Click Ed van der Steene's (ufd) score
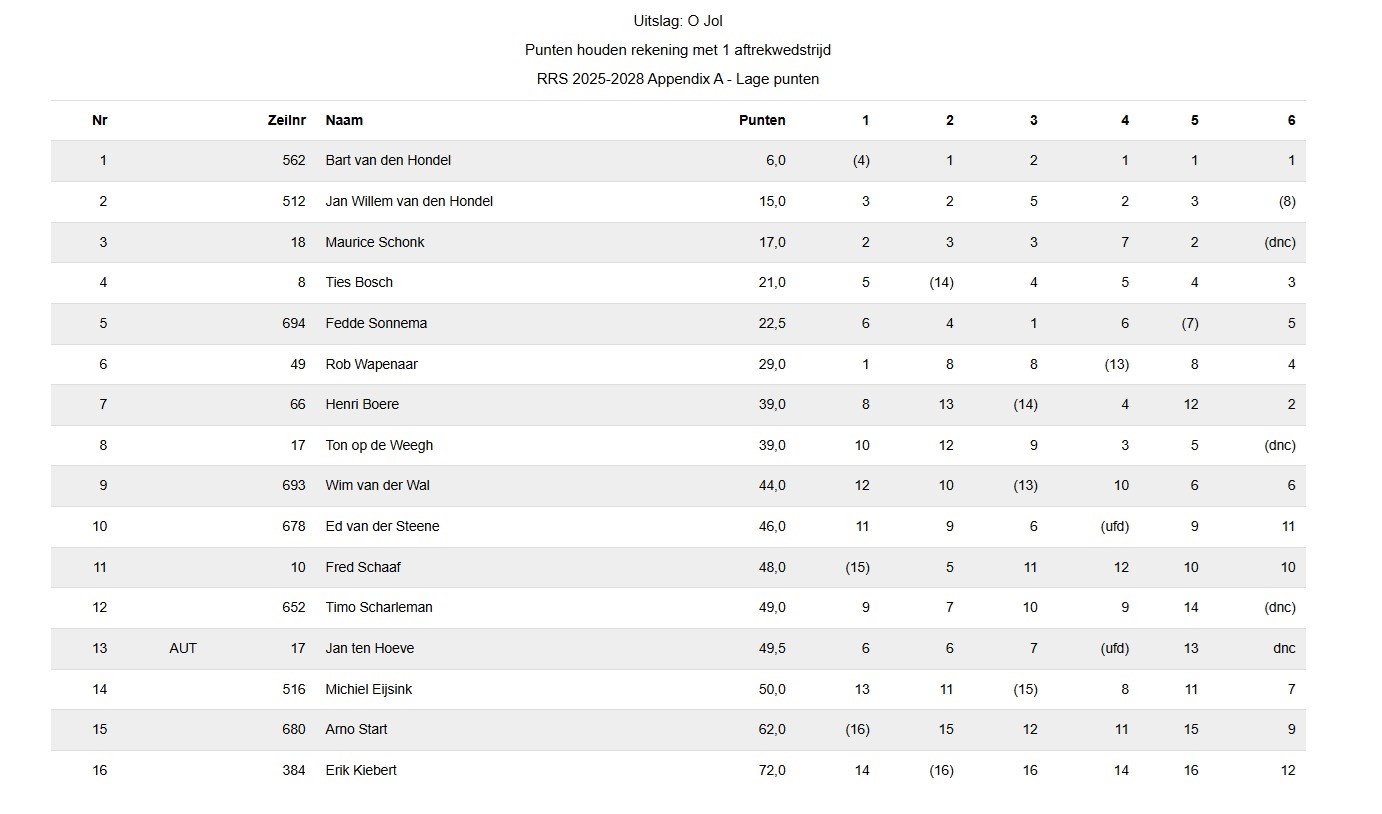Screen dimensions: 1382x814 (1115, 526)
